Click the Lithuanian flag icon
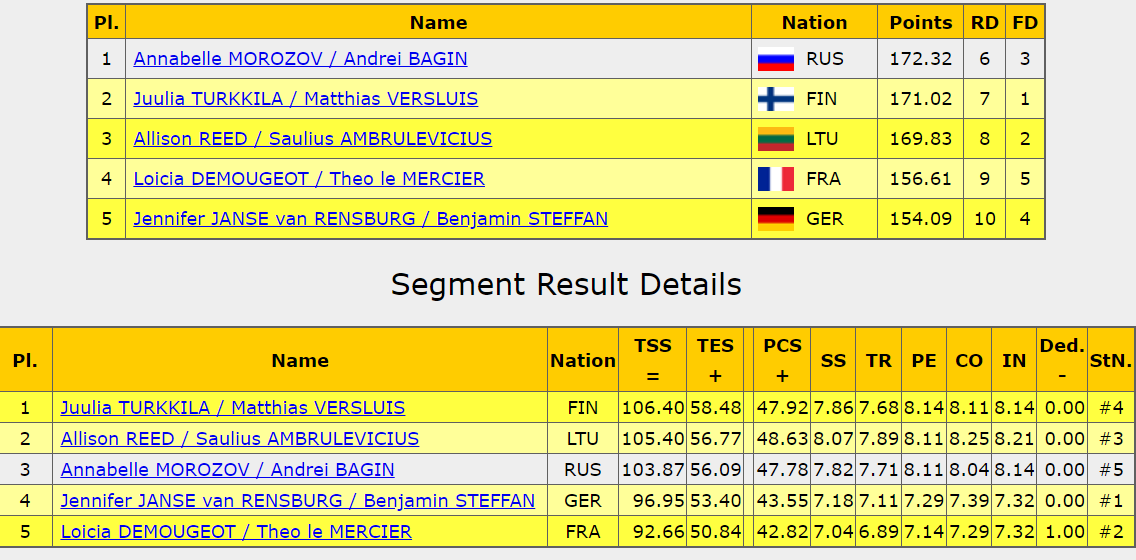The width and height of the screenshot is (1136, 560). (775, 138)
